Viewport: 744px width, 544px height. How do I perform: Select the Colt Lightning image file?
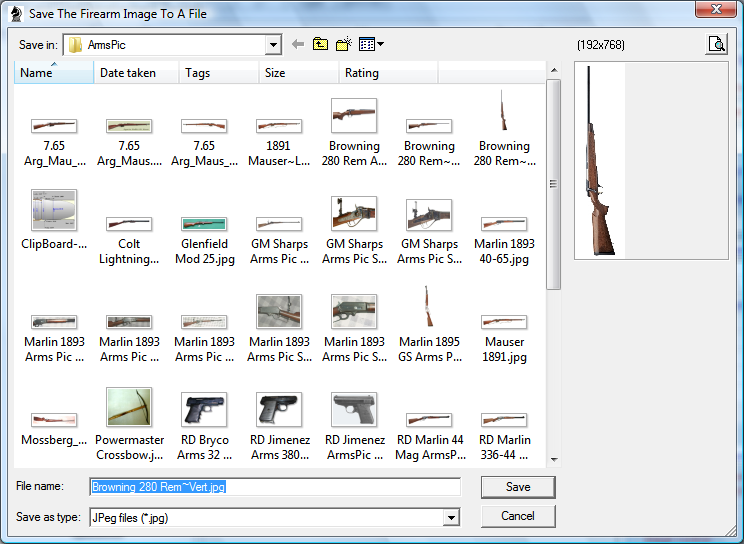coord(129,240)
